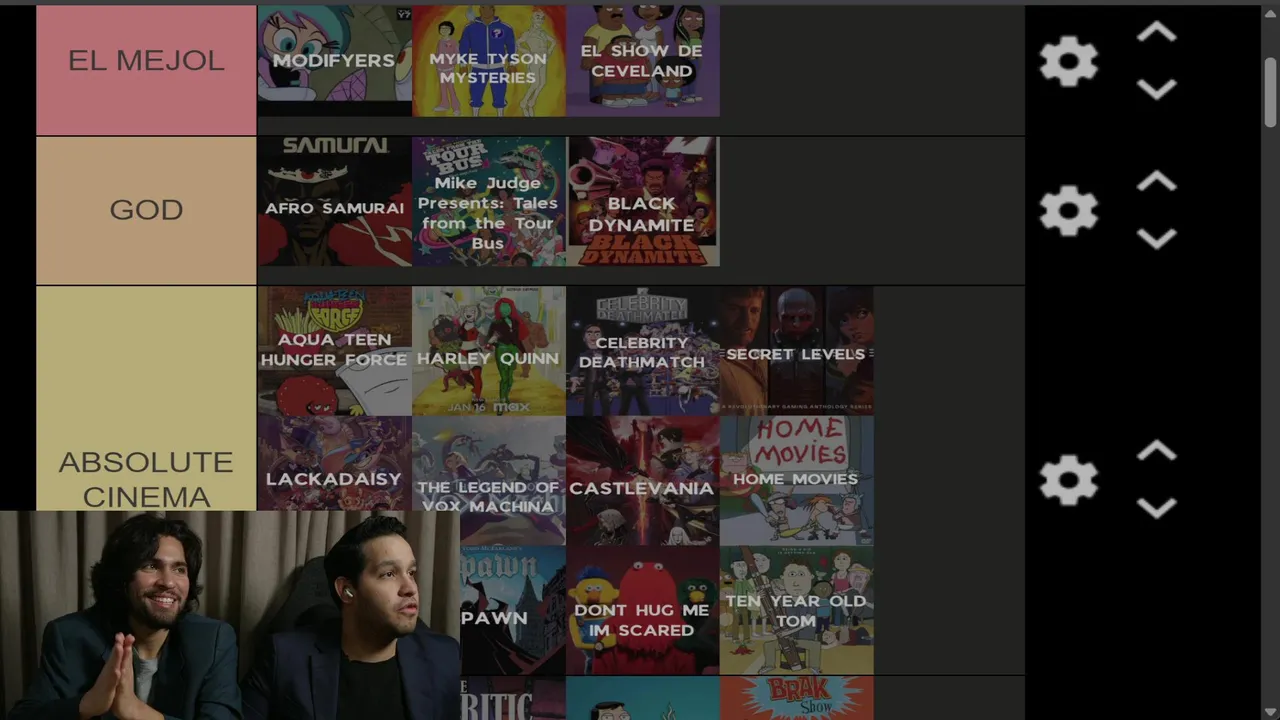Move ABSOLUTE CINEMA tier up
Viewport: 1280px width, 720px height.
pyautogui.click(x=1156, y=452)
